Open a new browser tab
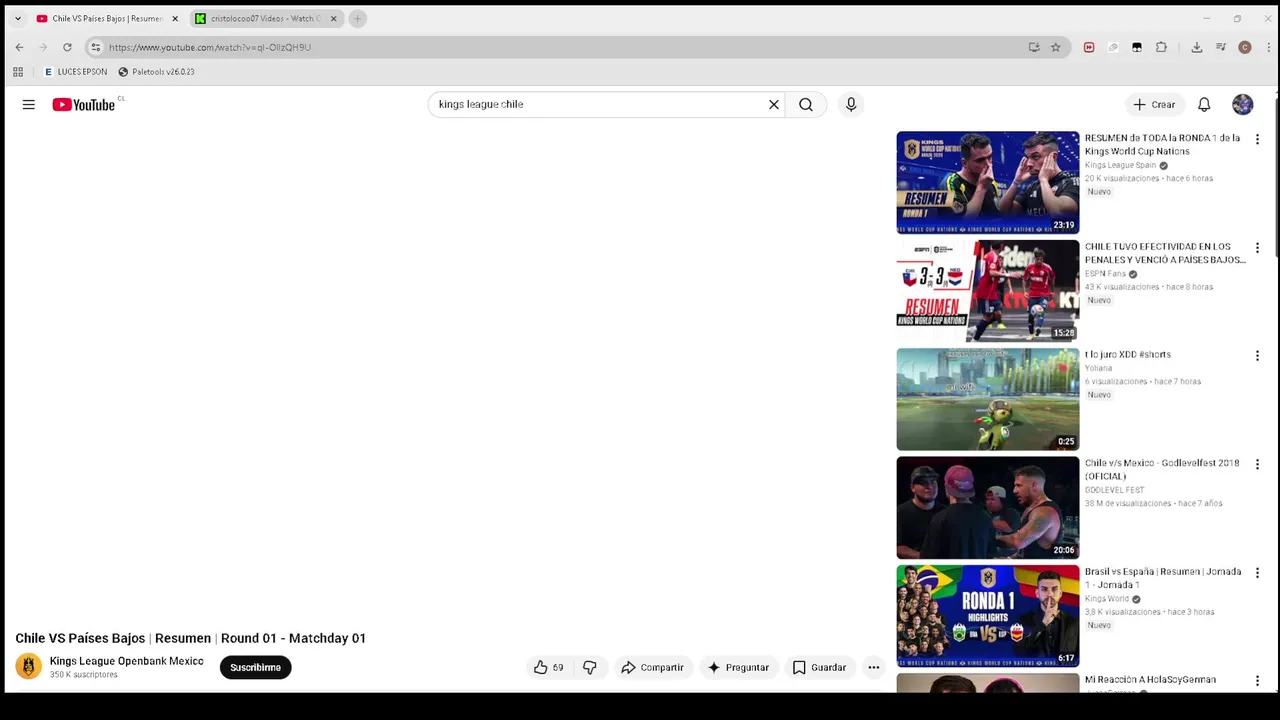The image size is (1280, 720). 357,18
